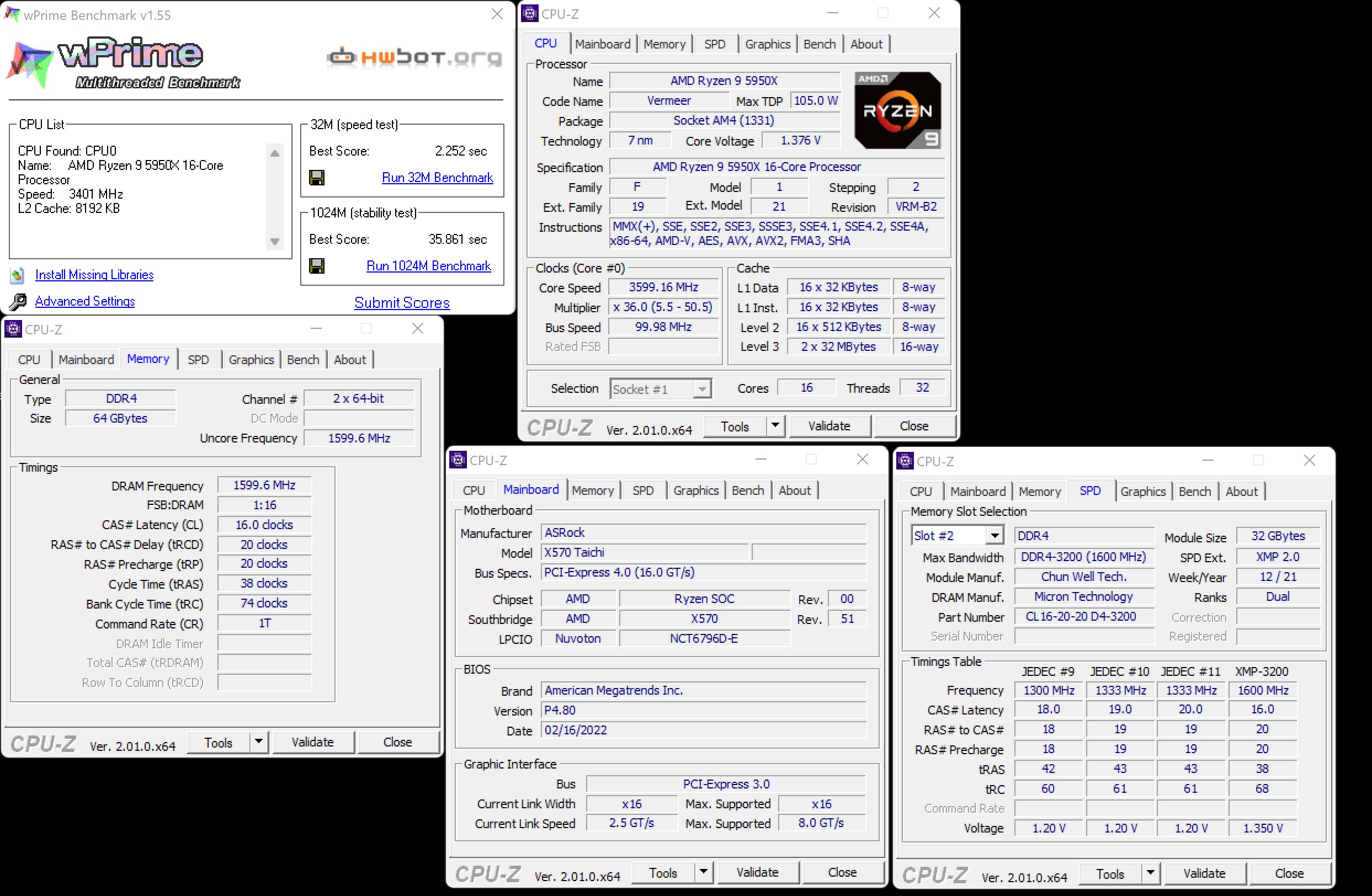Screen dimensions: 1372x896
Task: Expand Tools arrow in SPD tab window
Action: 1150,873
